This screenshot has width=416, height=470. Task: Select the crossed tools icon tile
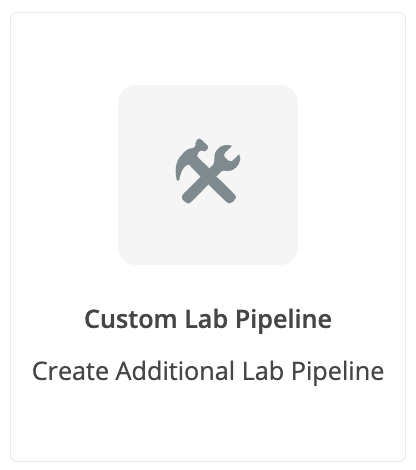(208, 175)
